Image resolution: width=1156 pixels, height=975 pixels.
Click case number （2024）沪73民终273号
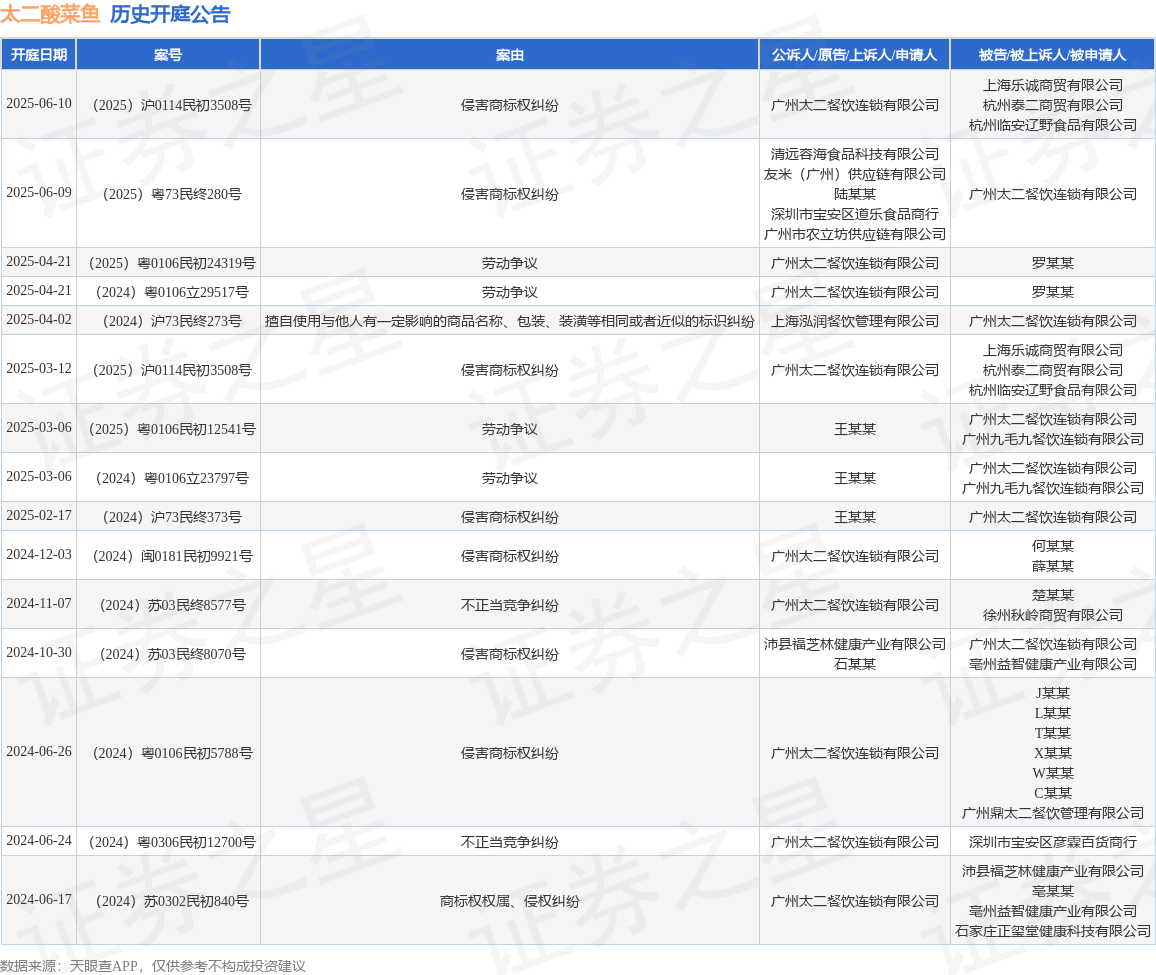pyautogui.click(x=173, y=321)
